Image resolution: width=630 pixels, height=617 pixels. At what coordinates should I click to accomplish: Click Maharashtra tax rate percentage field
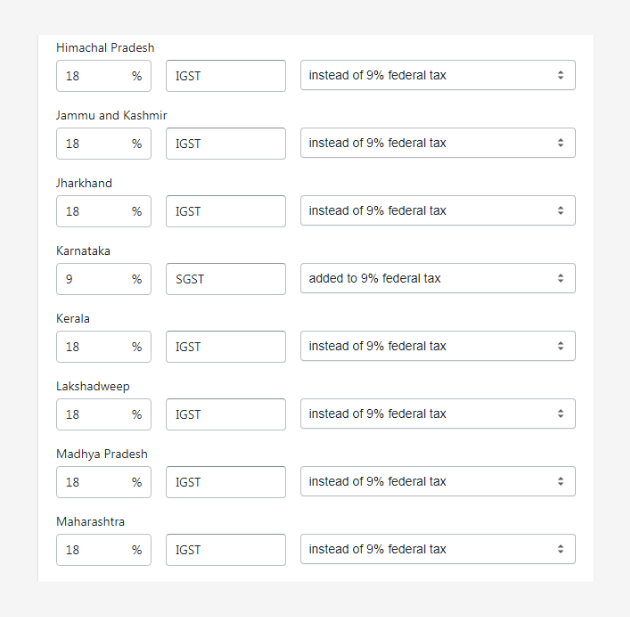point(104,550)
